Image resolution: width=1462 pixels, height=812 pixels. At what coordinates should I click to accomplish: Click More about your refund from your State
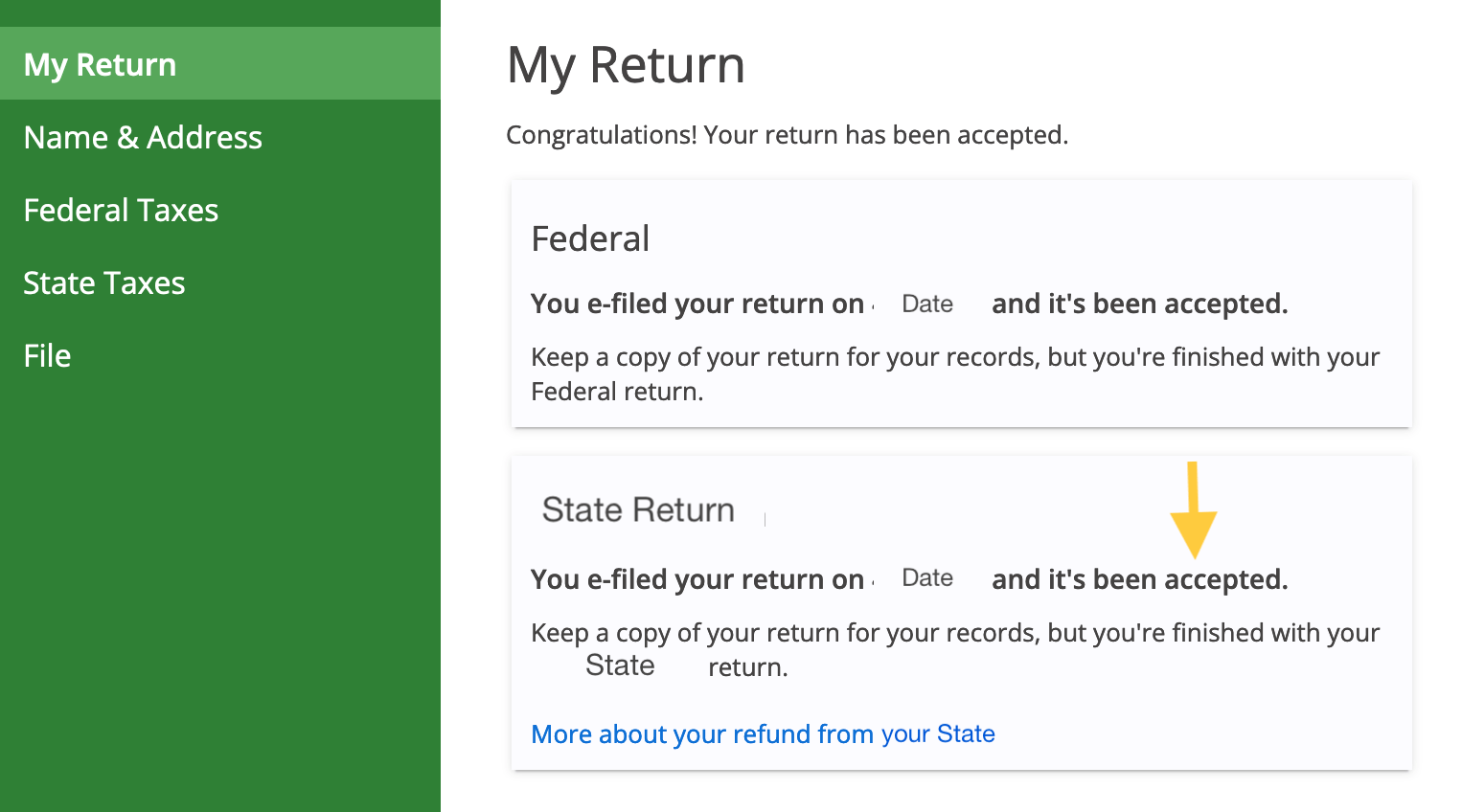pos(763,733)
